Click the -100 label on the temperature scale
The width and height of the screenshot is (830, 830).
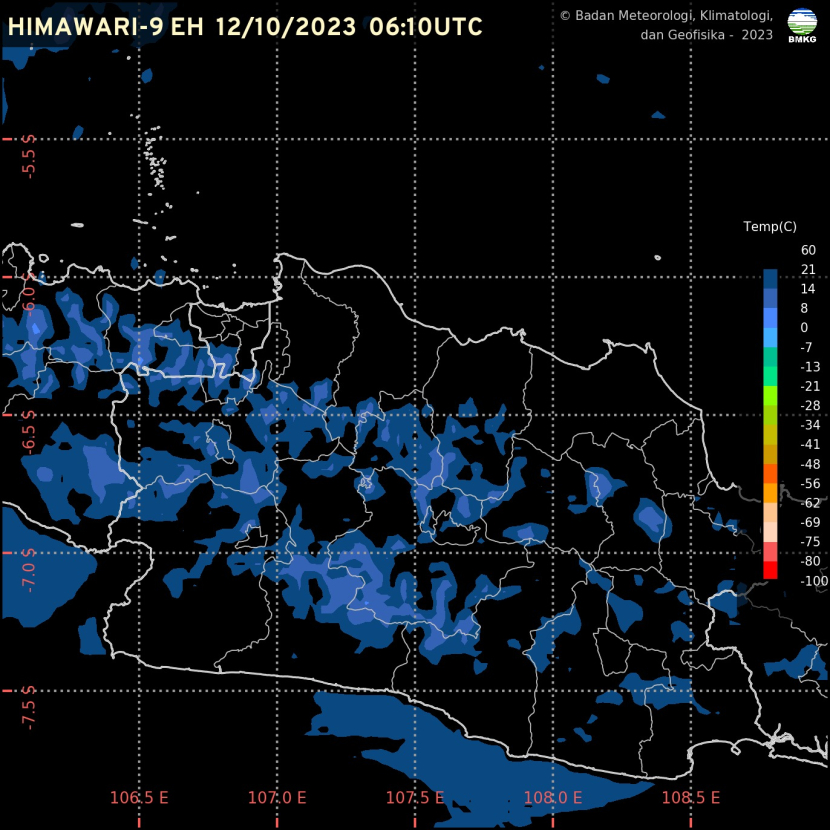(814, 581)
